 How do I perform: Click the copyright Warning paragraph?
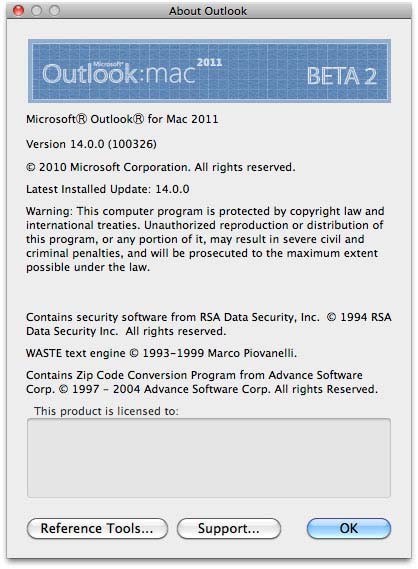[205, 239]
